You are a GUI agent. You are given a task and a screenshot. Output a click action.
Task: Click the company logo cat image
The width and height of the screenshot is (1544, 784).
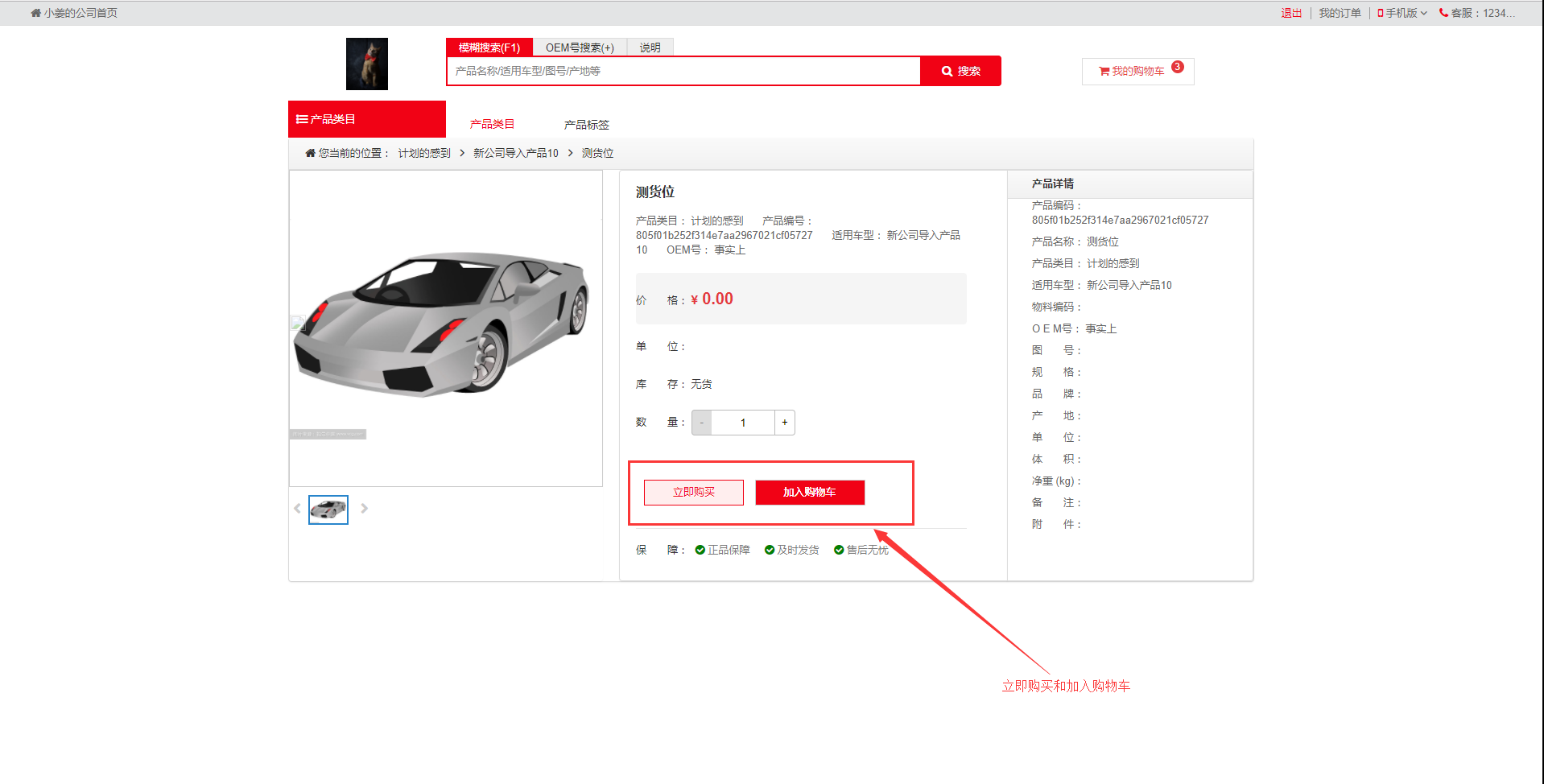point(366,64)
